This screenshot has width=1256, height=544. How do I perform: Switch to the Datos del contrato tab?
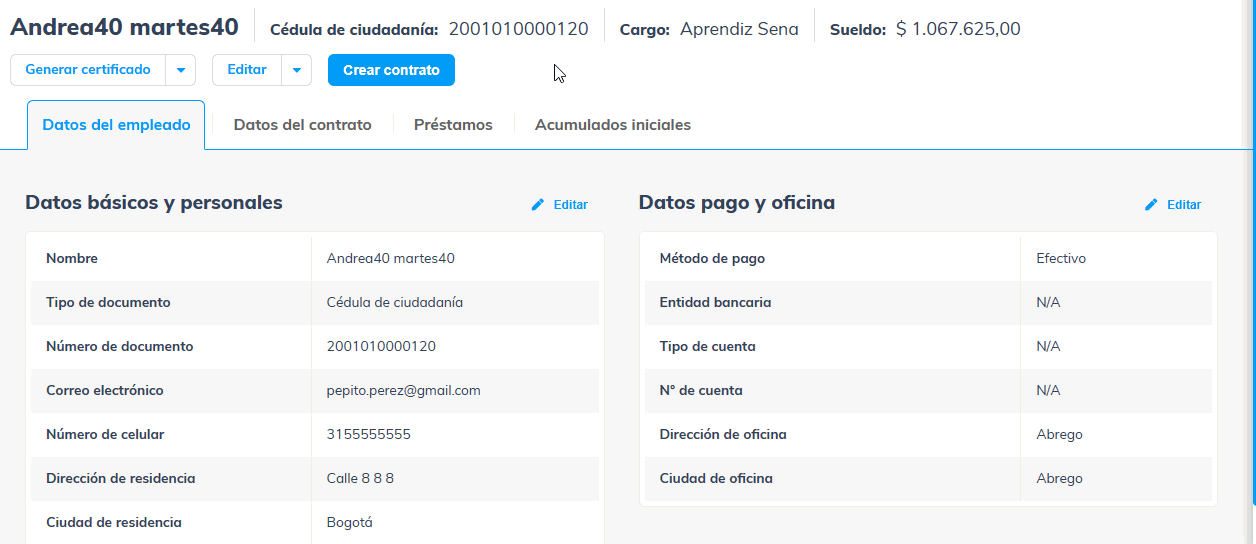[x=302, y=125]
